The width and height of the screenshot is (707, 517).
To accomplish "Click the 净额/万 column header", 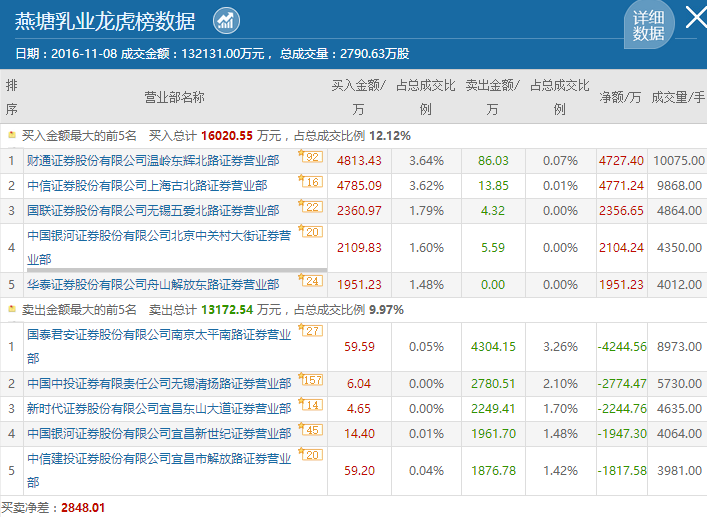I will pyautogui.click(x=620, y=97).
